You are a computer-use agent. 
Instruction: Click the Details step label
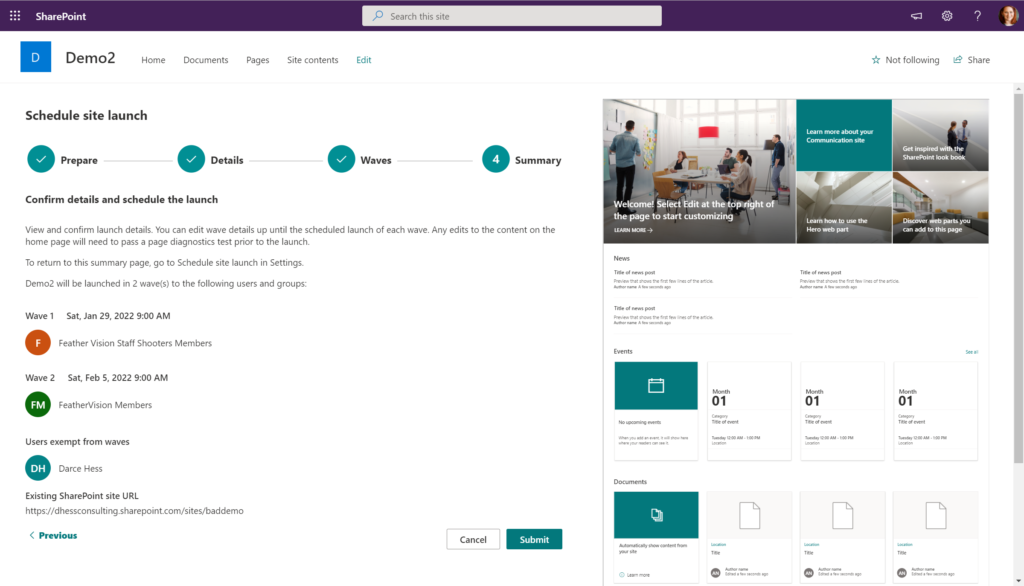coord(227,160)
